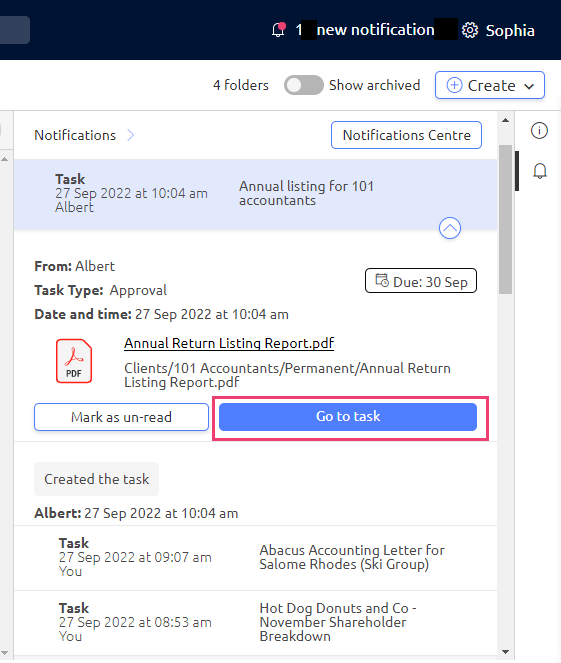The height and width of the screenshot is (663, 561).
Task: Open Annual Return Listing Report.pdf link
Action: (x=229, y=343)
